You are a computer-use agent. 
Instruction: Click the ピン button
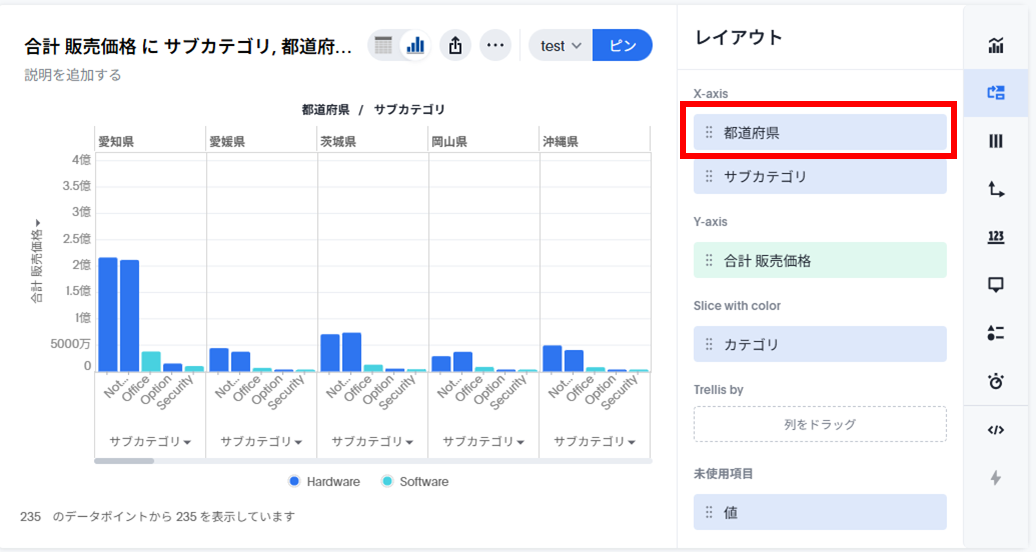(x=622, y=45)
